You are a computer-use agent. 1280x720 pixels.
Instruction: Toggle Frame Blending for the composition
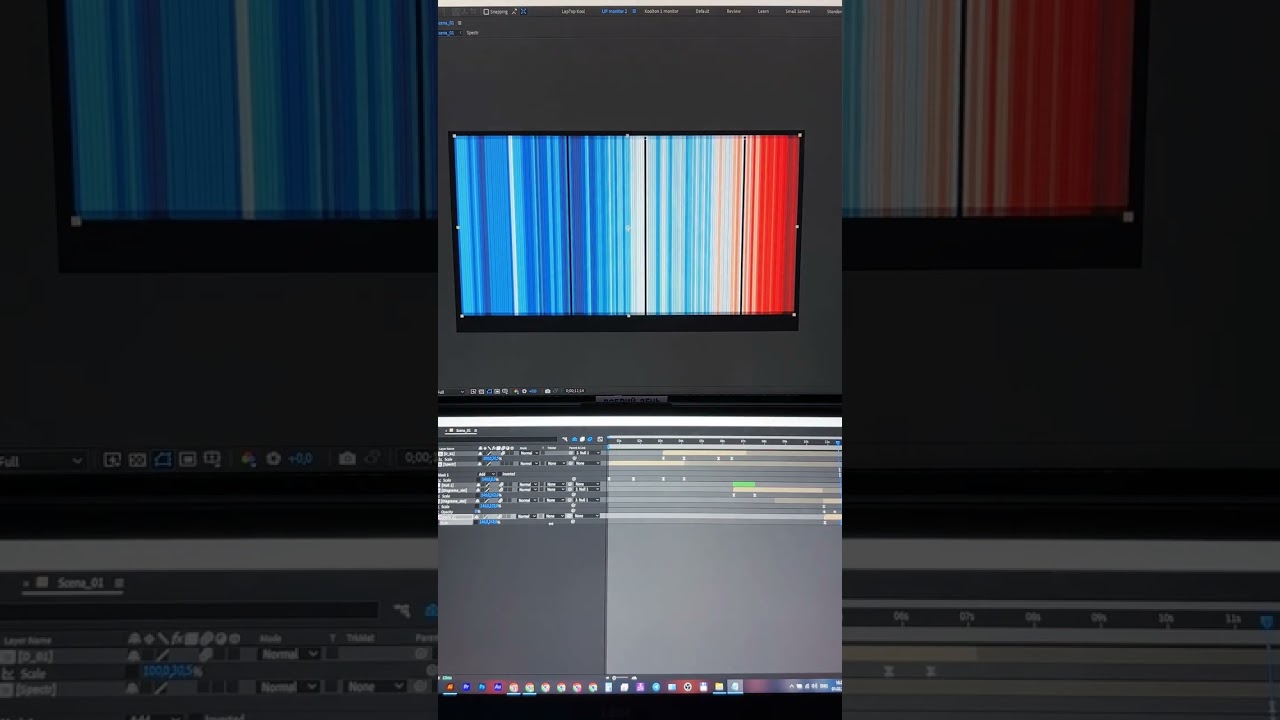coord(582,439)
